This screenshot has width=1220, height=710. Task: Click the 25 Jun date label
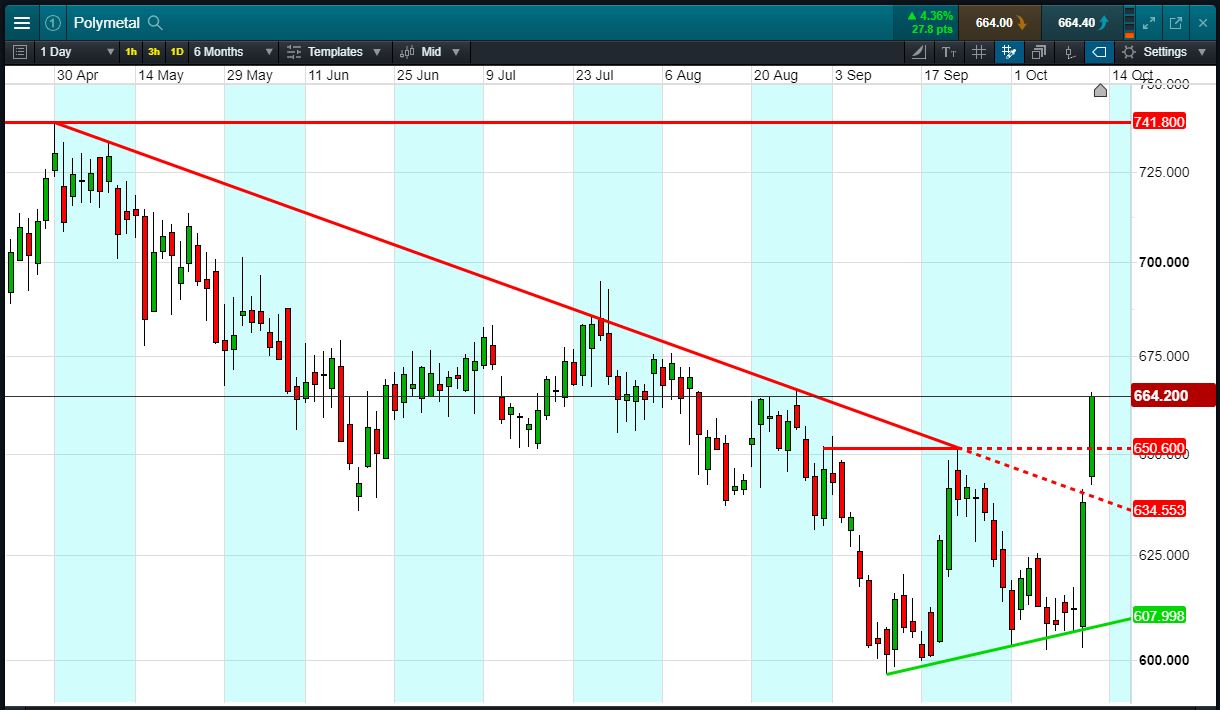click(418, 75)
